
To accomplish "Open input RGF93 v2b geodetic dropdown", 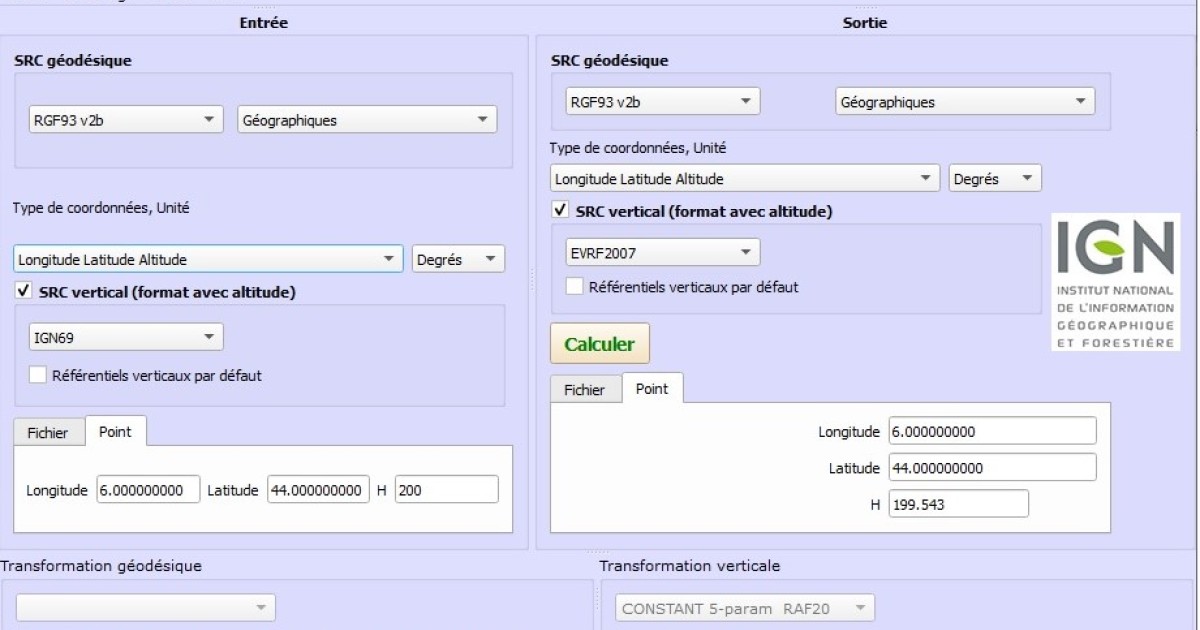I will click(124, 120).
